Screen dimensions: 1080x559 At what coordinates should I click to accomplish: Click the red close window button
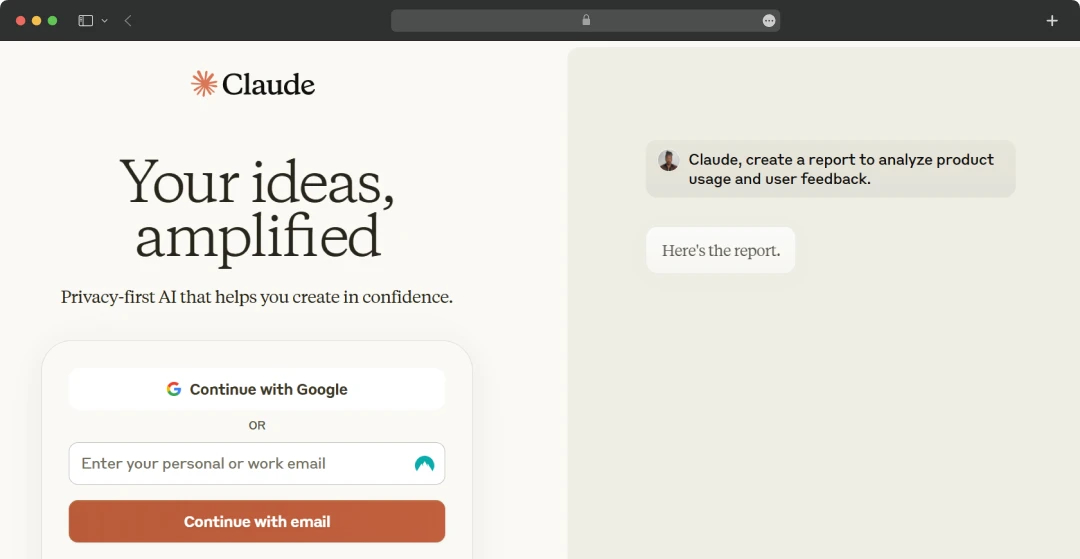tap(21, 21)
